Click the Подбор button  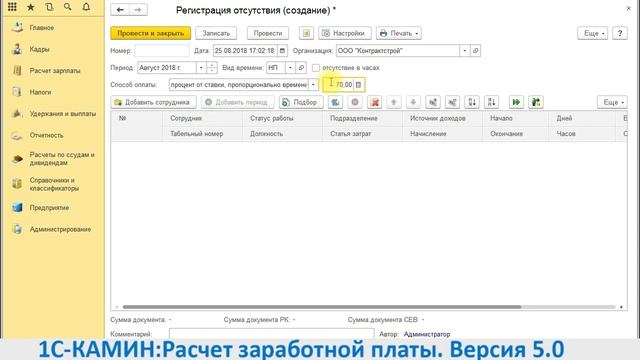pyautogui.click(x=301, y=102)
